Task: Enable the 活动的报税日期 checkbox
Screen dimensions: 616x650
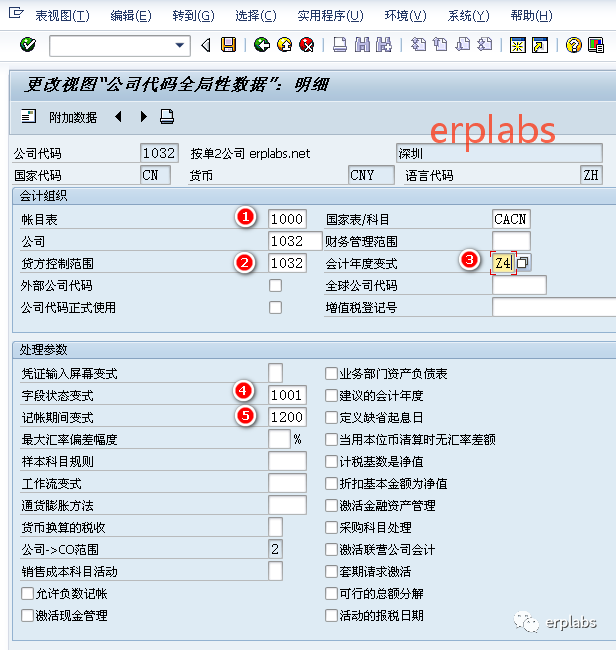Action: 331,615
